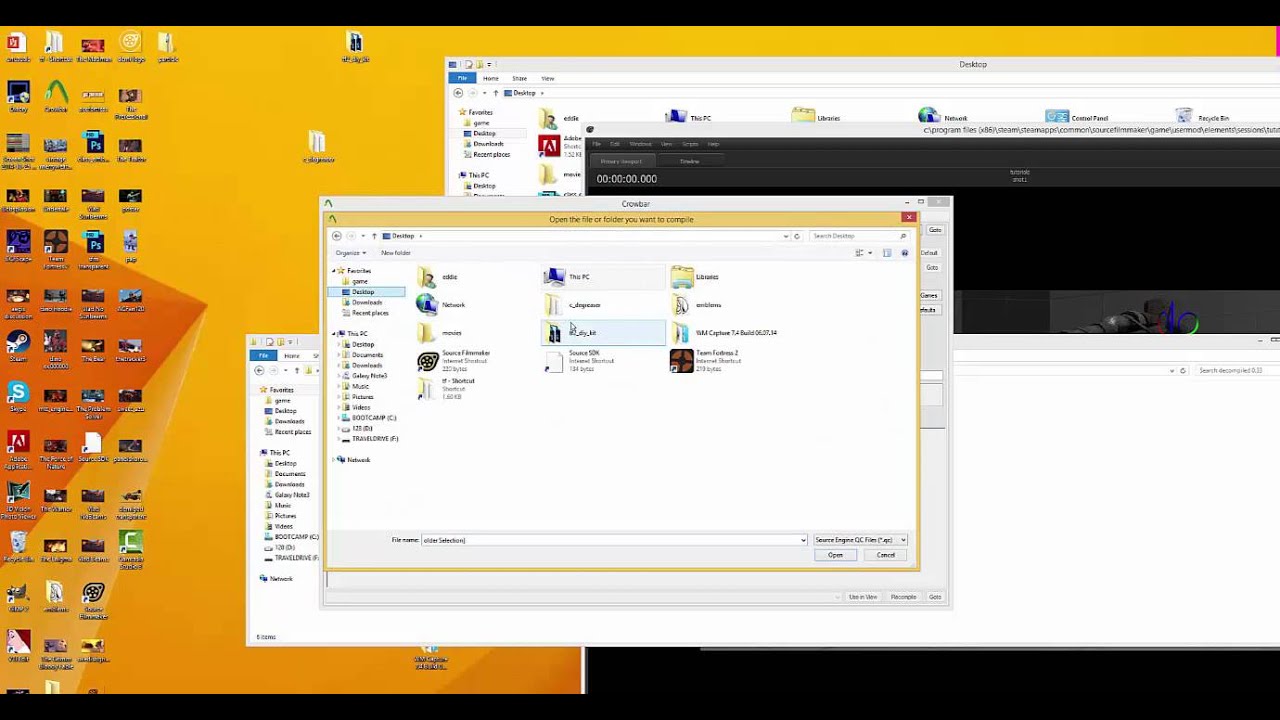Click the Use in View button in Crowbar
This screenshot has width=1280, height=720.
tap(863, 597)
